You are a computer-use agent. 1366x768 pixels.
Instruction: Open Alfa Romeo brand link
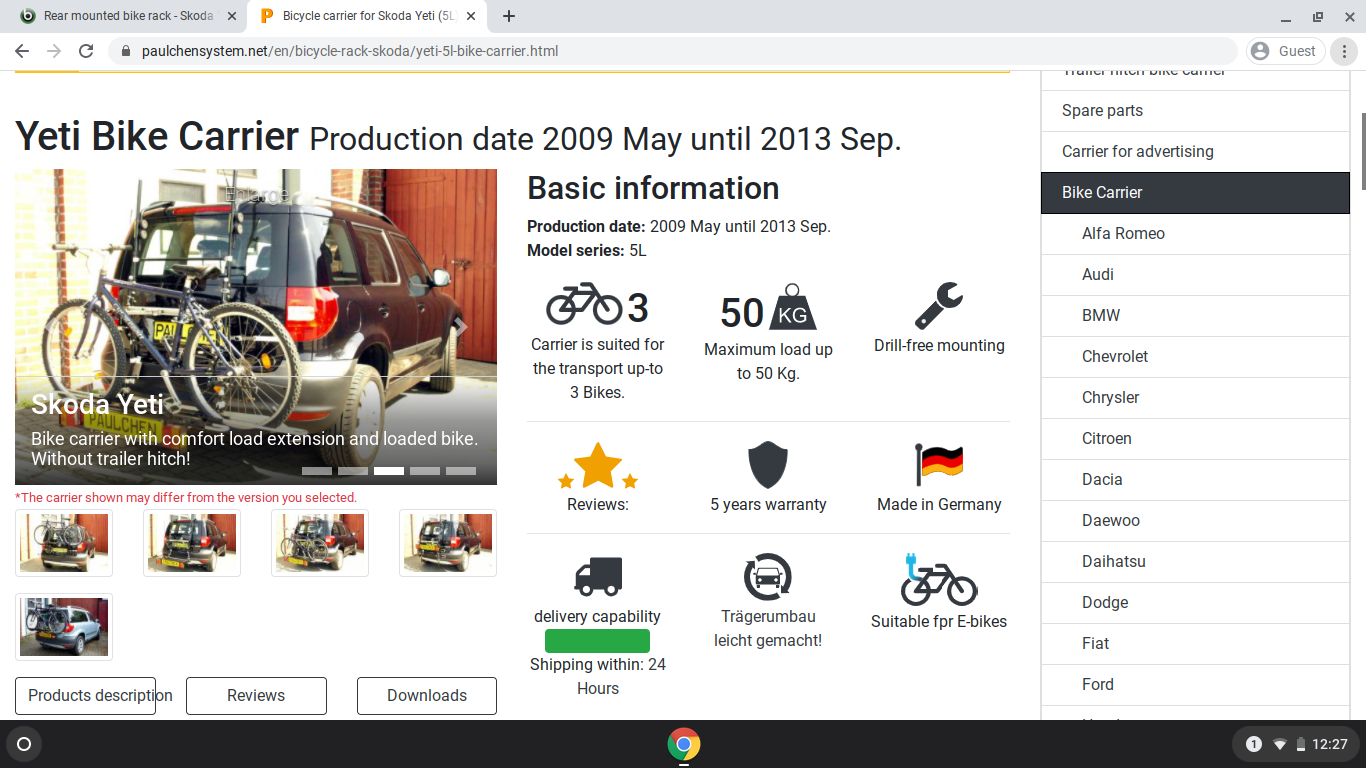(x=1195, y=234)
